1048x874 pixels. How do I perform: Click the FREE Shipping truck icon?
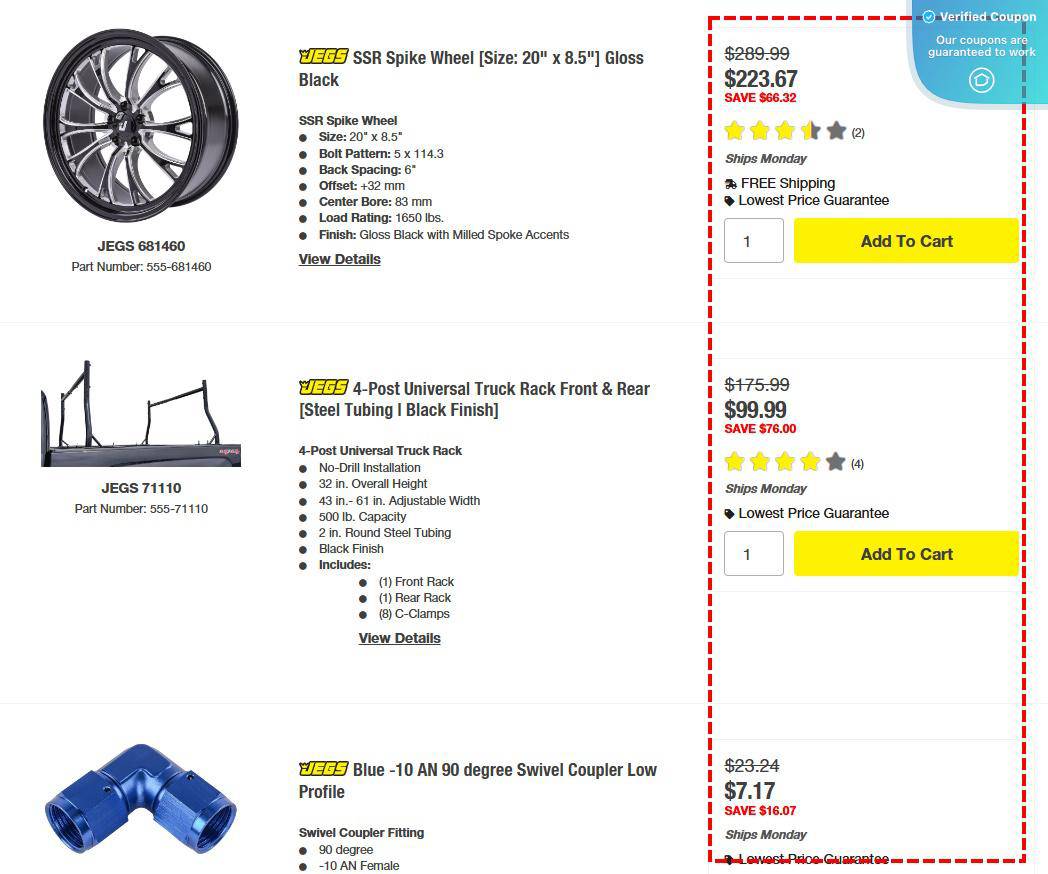coord(732,183)
